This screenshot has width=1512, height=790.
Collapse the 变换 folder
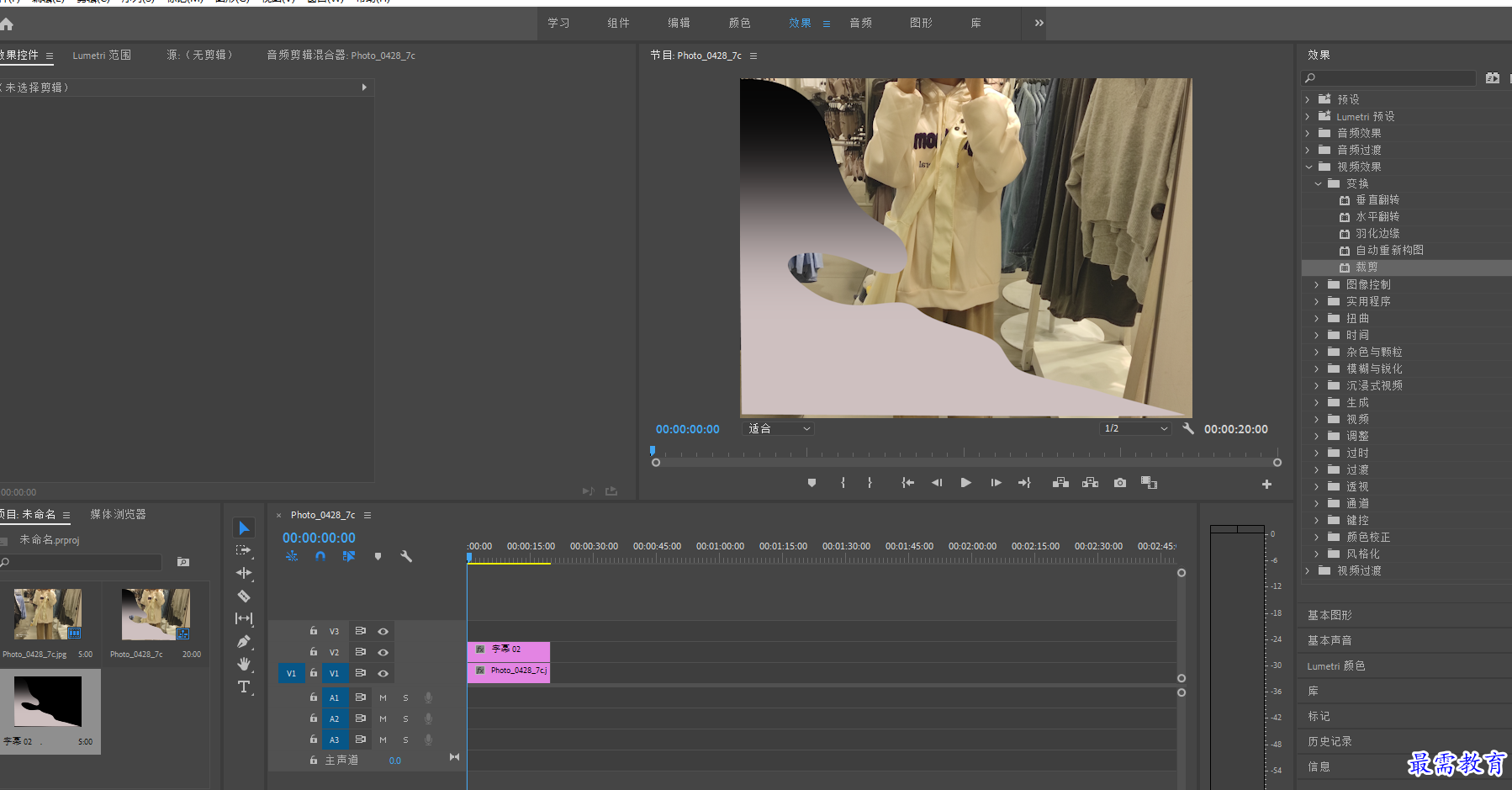click(x=1318, y=183)
